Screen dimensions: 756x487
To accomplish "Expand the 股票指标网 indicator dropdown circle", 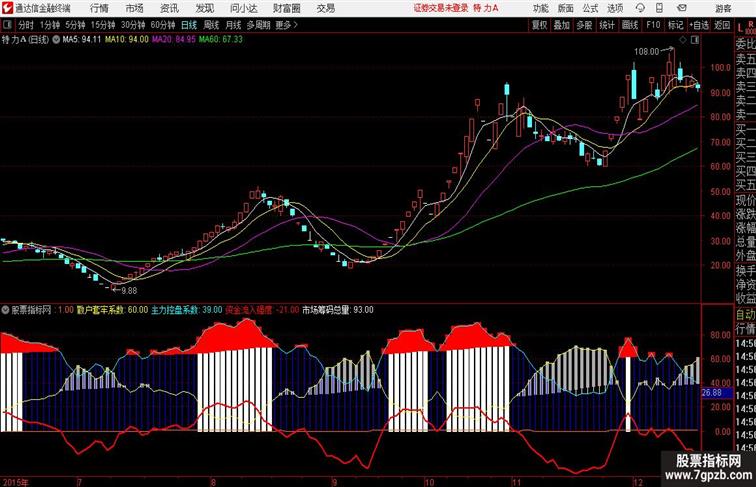I will coord(5,310).
